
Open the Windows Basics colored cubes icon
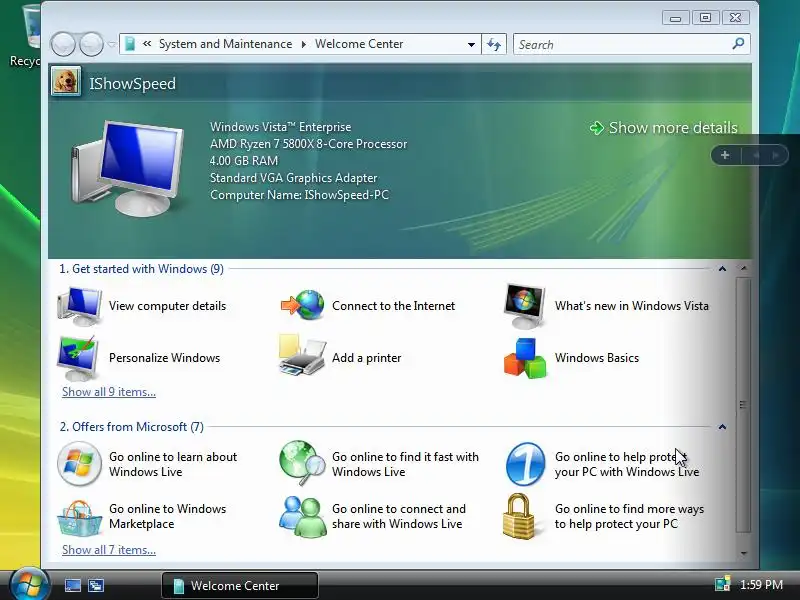525,358
